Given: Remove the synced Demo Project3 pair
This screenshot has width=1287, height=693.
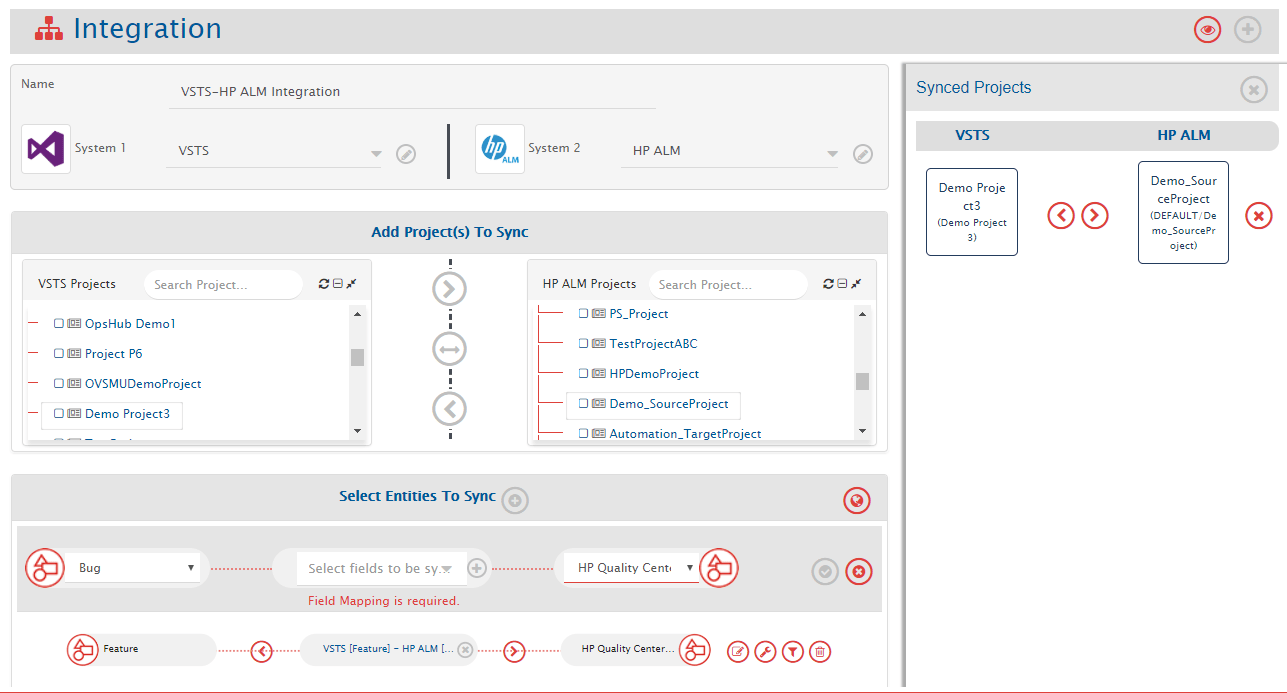Looking at the screenshot, I should pos(1258,215).
